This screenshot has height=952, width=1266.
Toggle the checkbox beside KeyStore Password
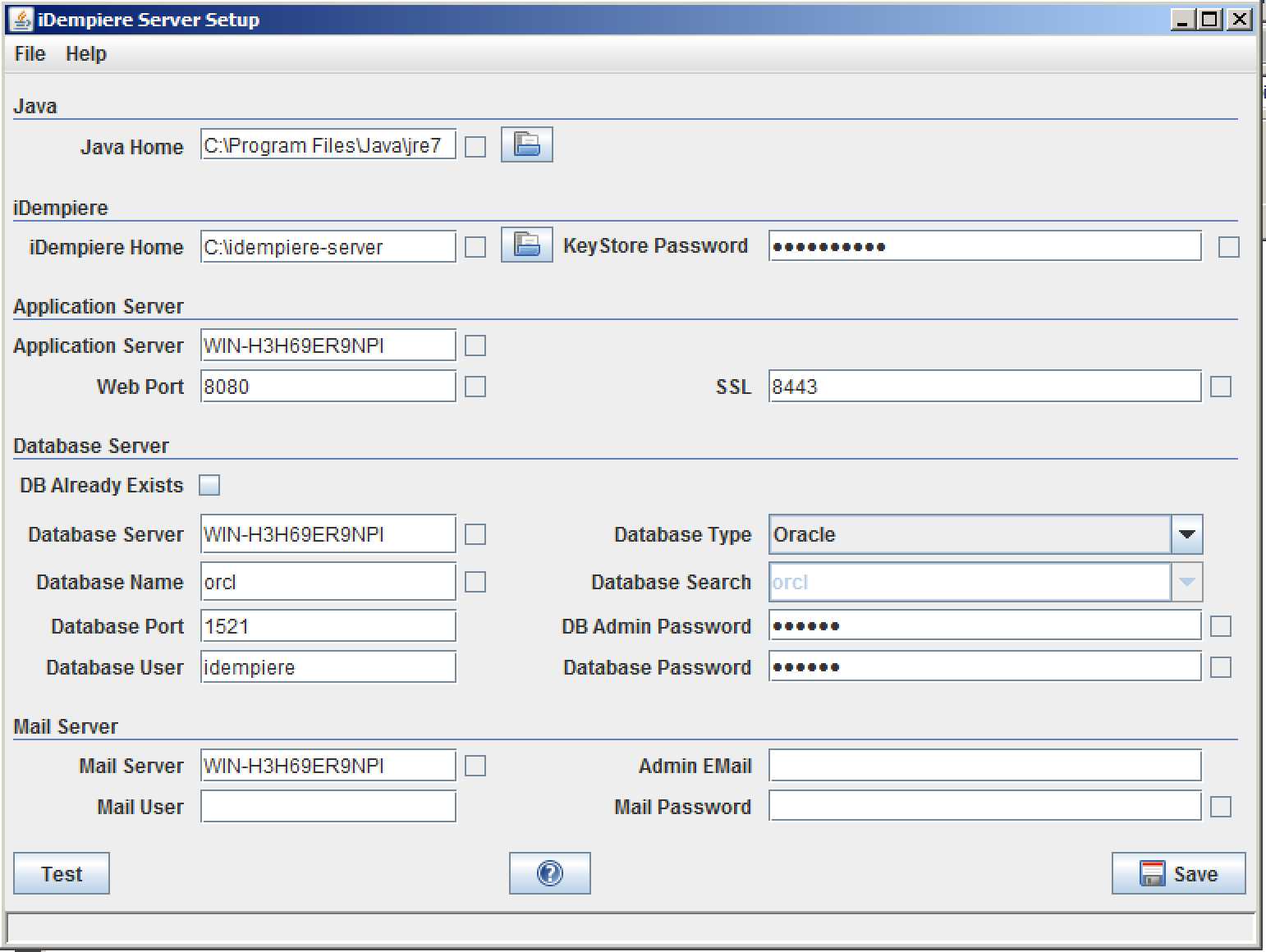1229,247
